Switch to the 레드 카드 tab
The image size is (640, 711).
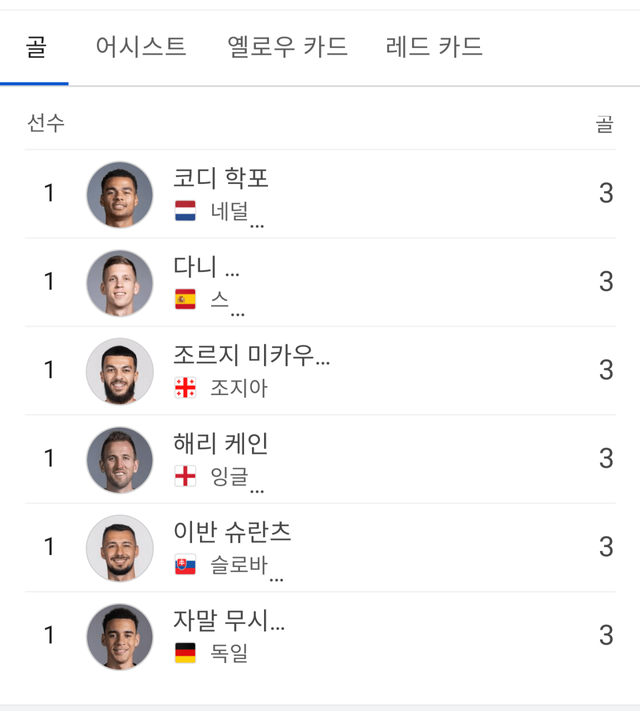click(434, 47)
